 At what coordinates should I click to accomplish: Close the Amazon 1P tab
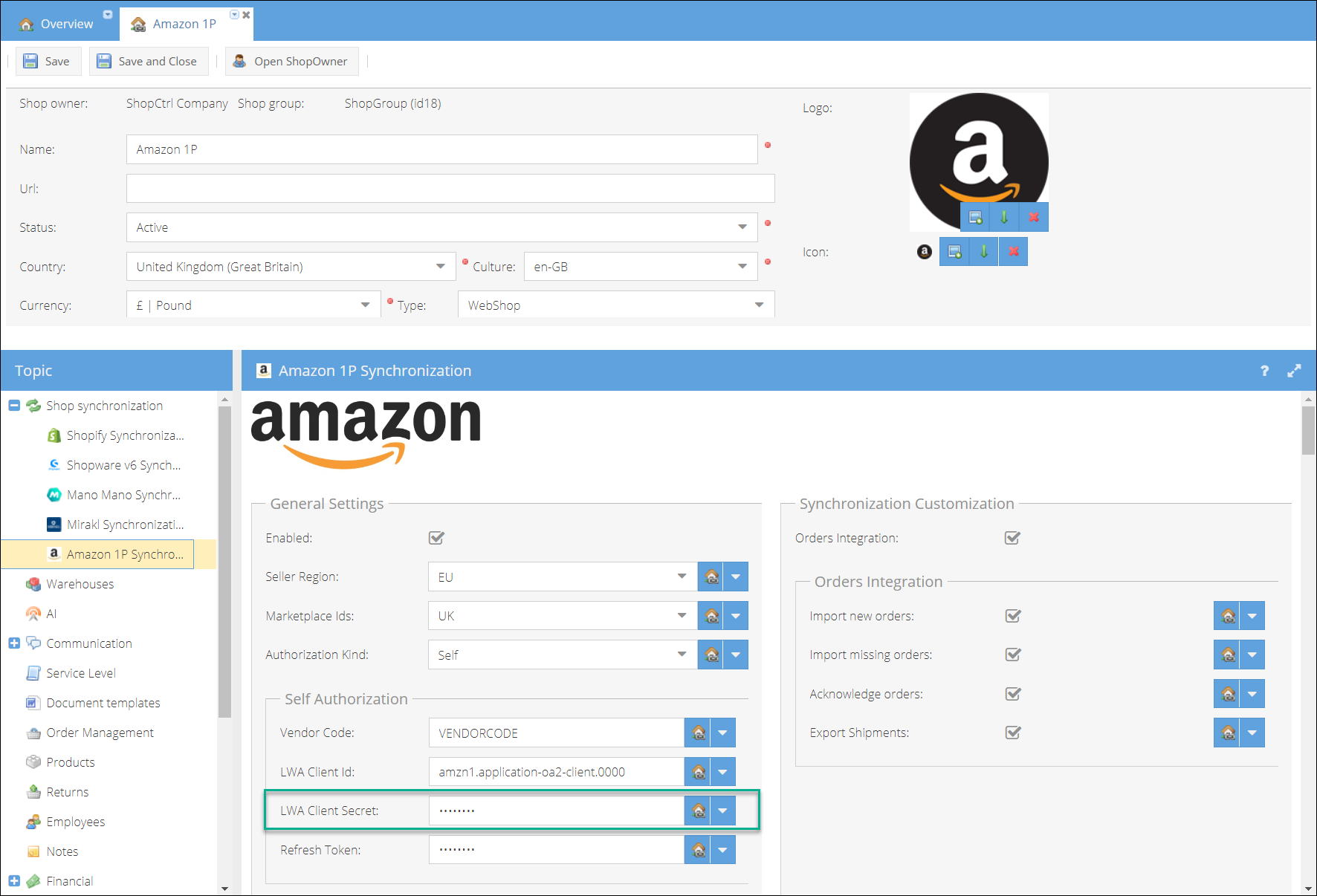point(246,15)
